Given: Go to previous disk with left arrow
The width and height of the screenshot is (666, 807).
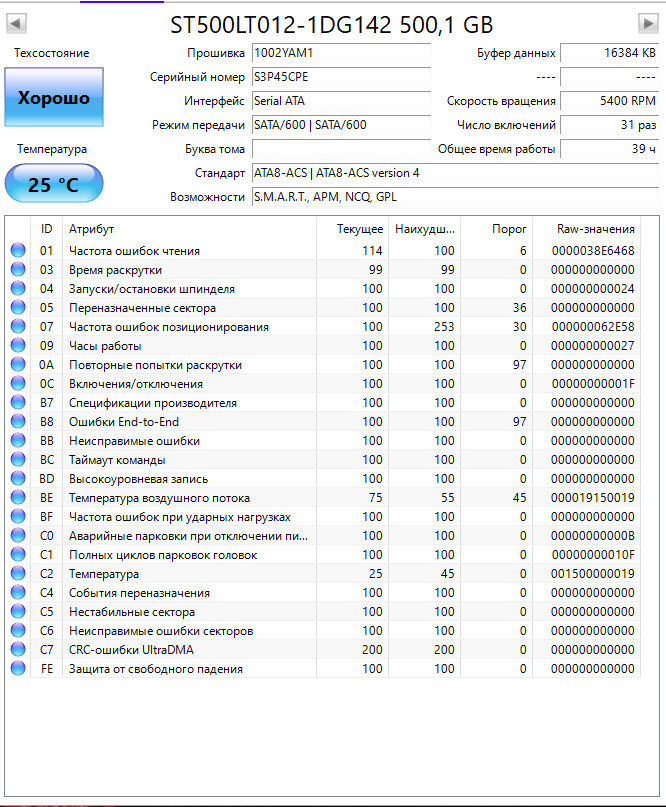Looking at the screenshot, I should click(16, 23).
